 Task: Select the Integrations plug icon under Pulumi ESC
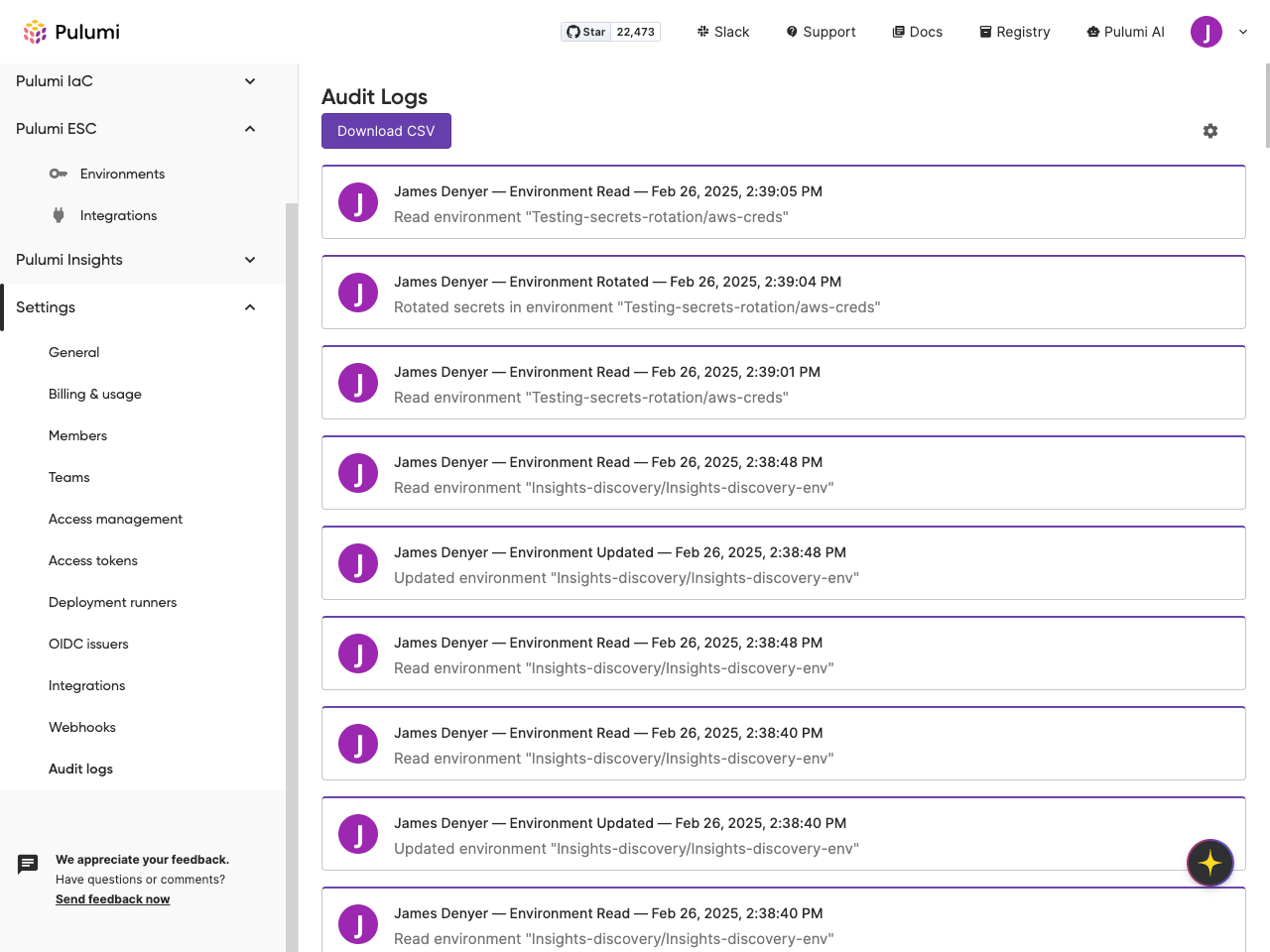(59, 215)
